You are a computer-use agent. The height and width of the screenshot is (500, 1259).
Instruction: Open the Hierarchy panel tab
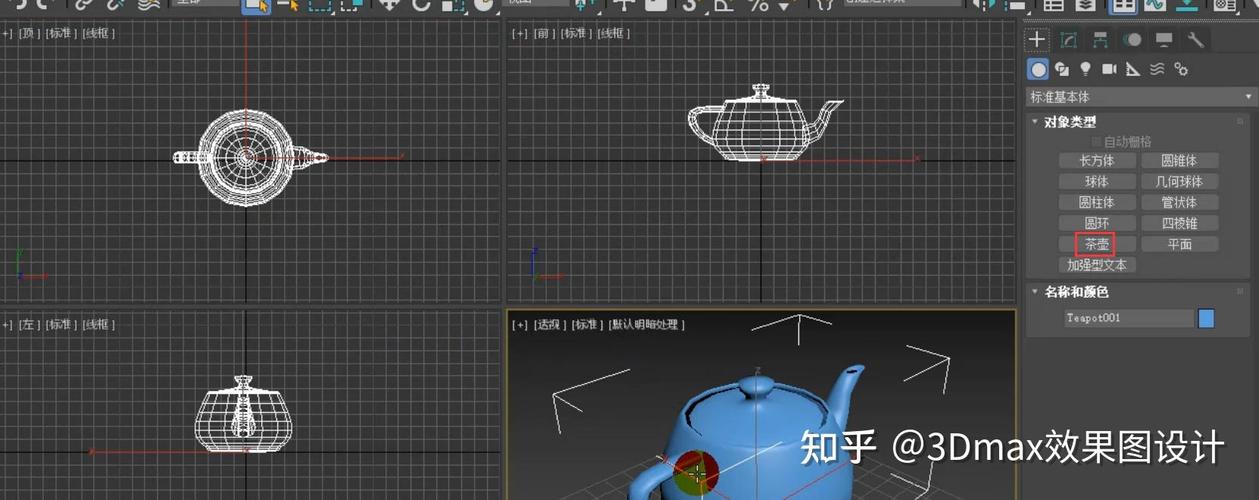coord(1100,40)
